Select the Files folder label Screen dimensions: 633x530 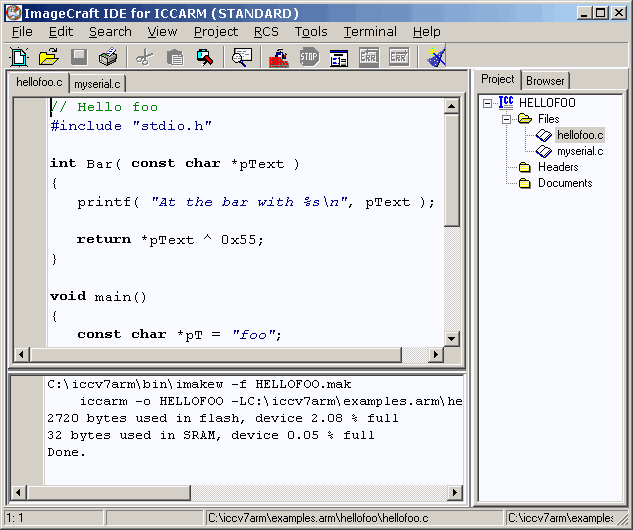pyautogui.click(x=548, y=119)
